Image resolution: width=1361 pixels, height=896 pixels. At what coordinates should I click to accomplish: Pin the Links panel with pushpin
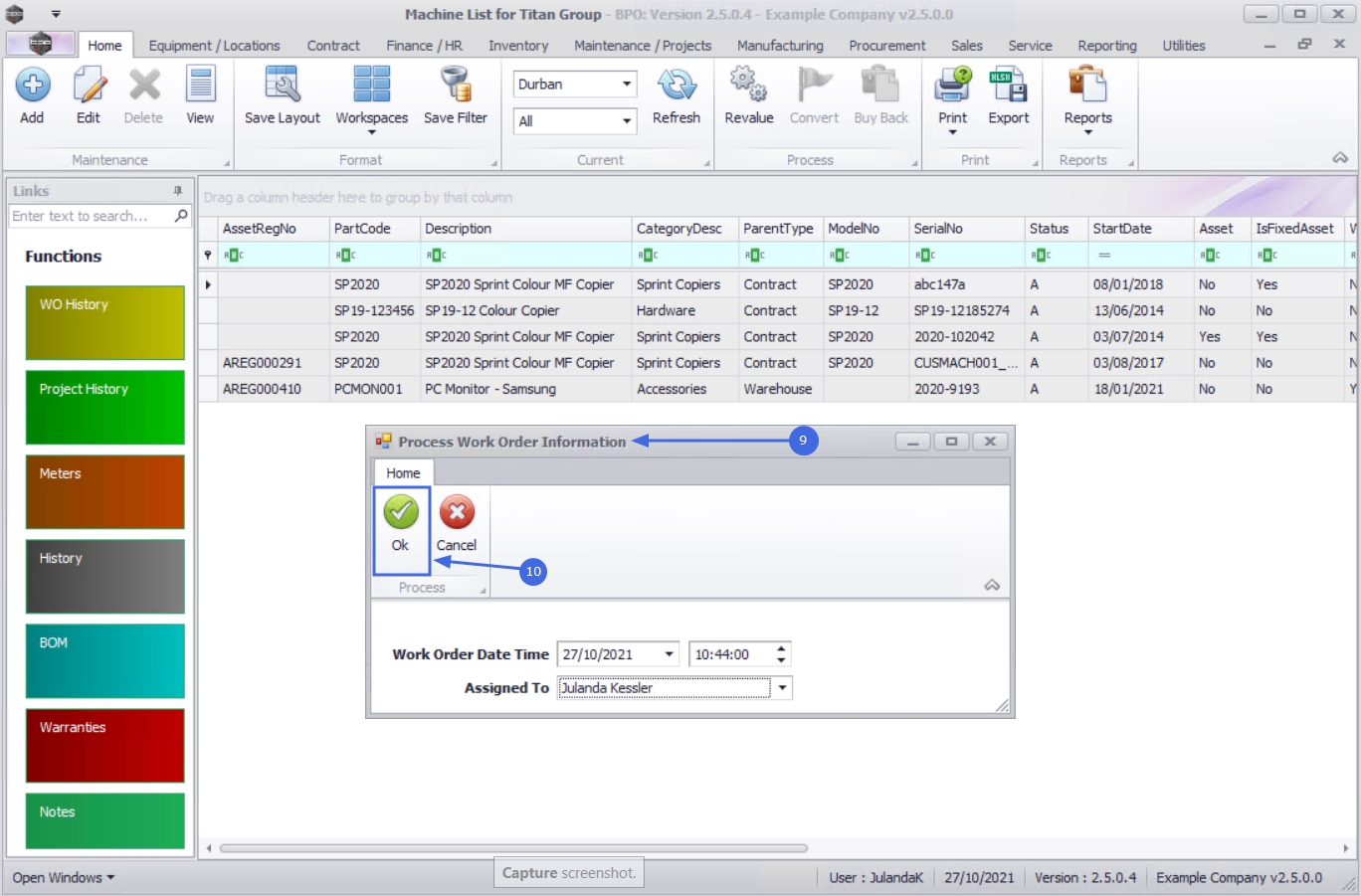point(178,191)
